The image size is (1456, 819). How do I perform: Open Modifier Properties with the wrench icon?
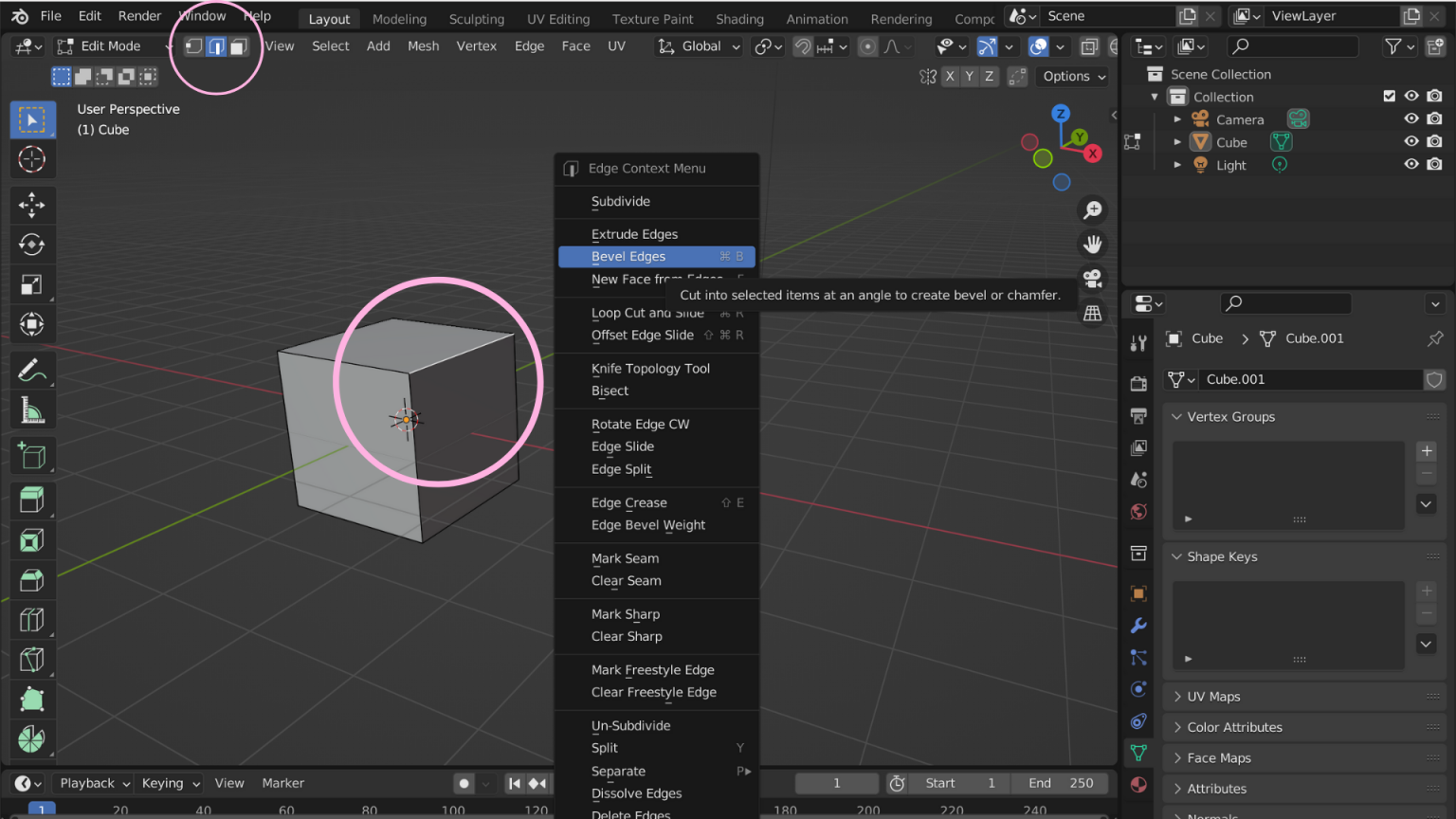1137,626
